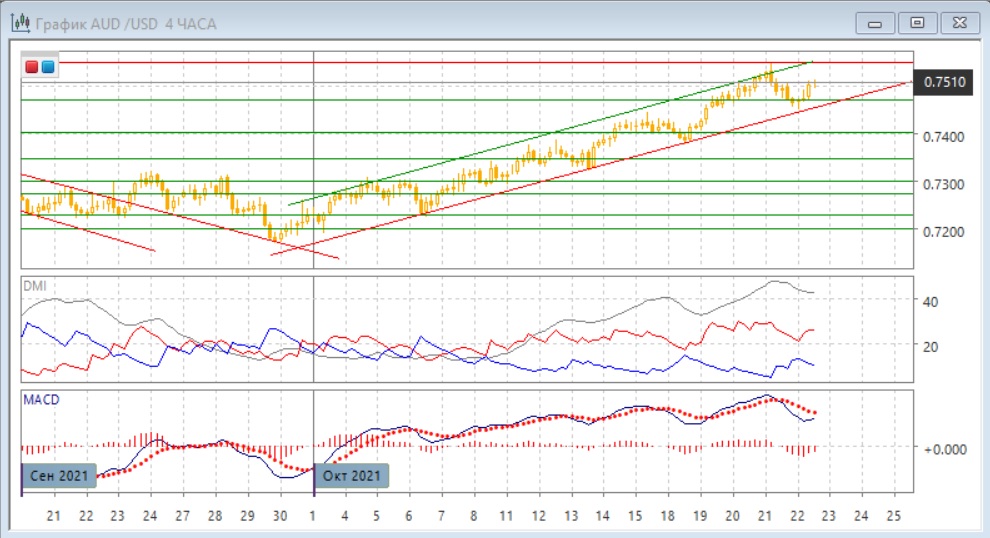Select date 21 at left of time axis

point(54,516)
